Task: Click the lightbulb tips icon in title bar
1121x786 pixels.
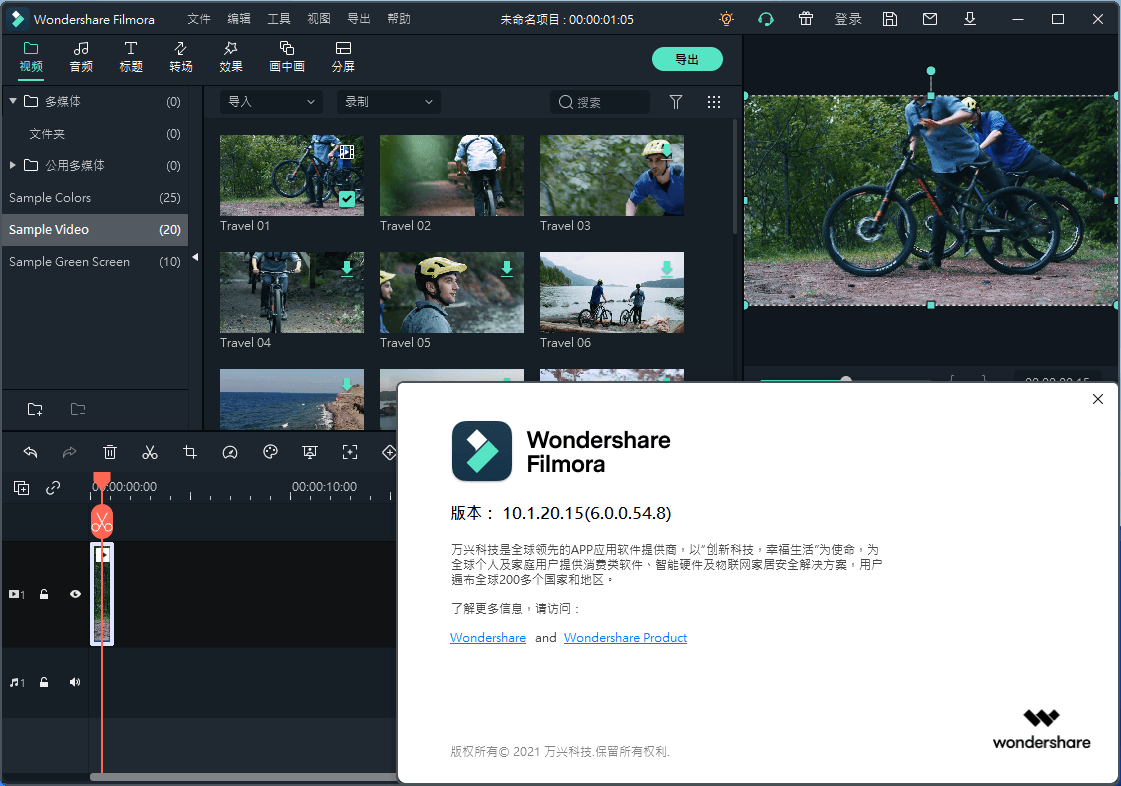Action: pyautogui.click(x=726, y=19)
